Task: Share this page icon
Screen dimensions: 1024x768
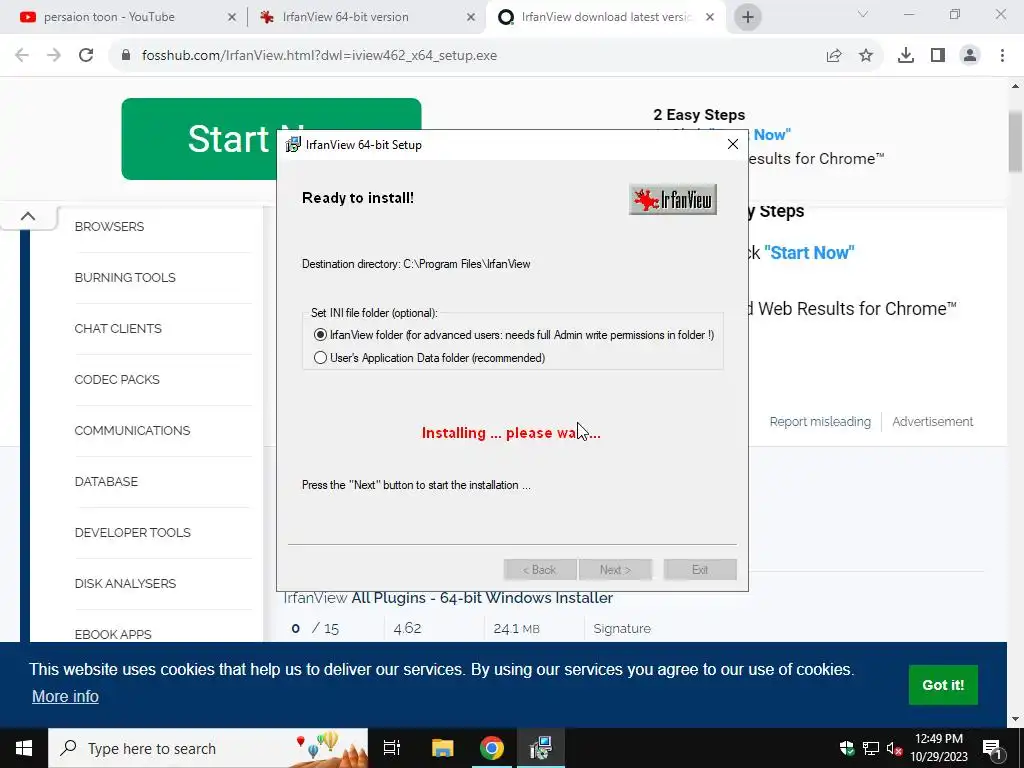Action: click(834, 56)
